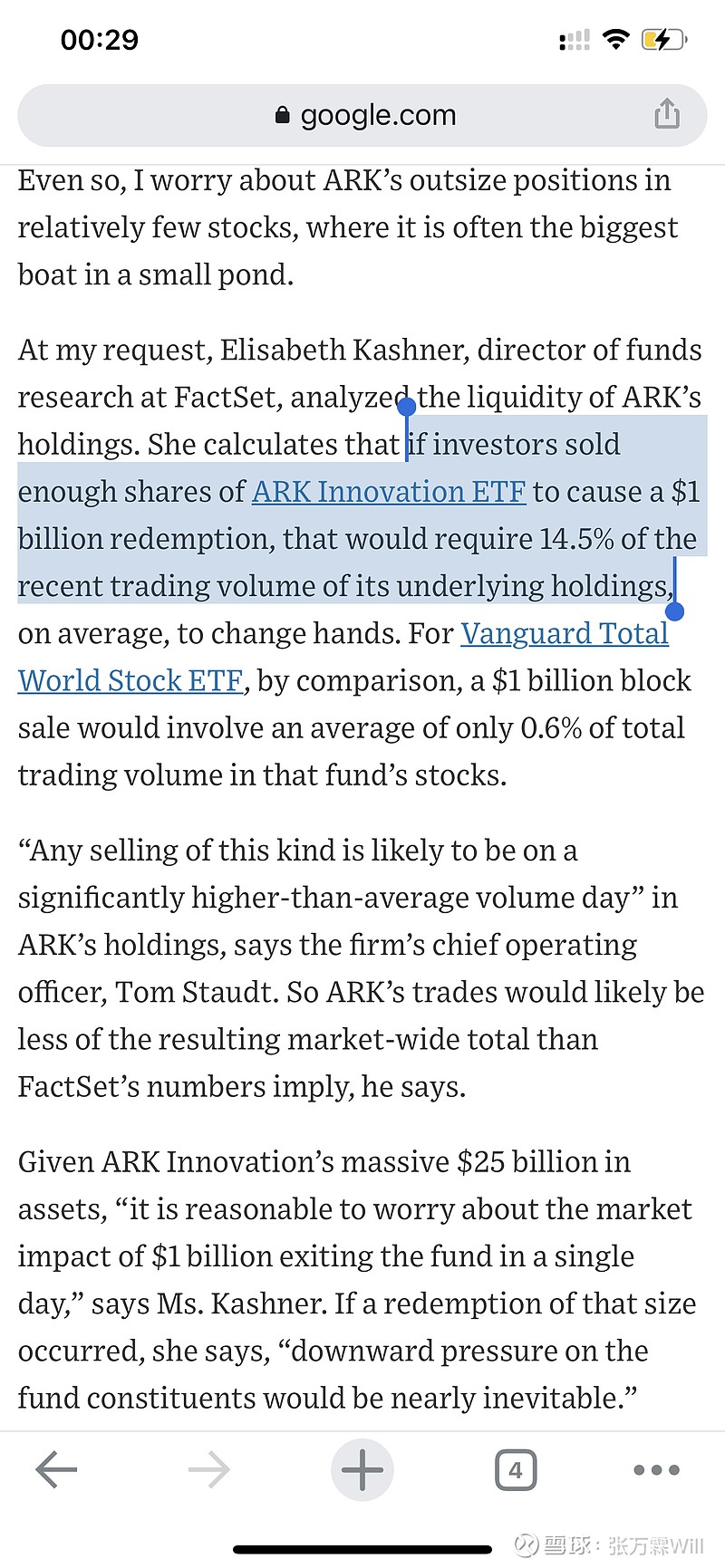Image resolution: width=725 pixels, height=1568 pixels.
Task: Tap the selection start handle near "if investors"
Action: pos(406,407)
